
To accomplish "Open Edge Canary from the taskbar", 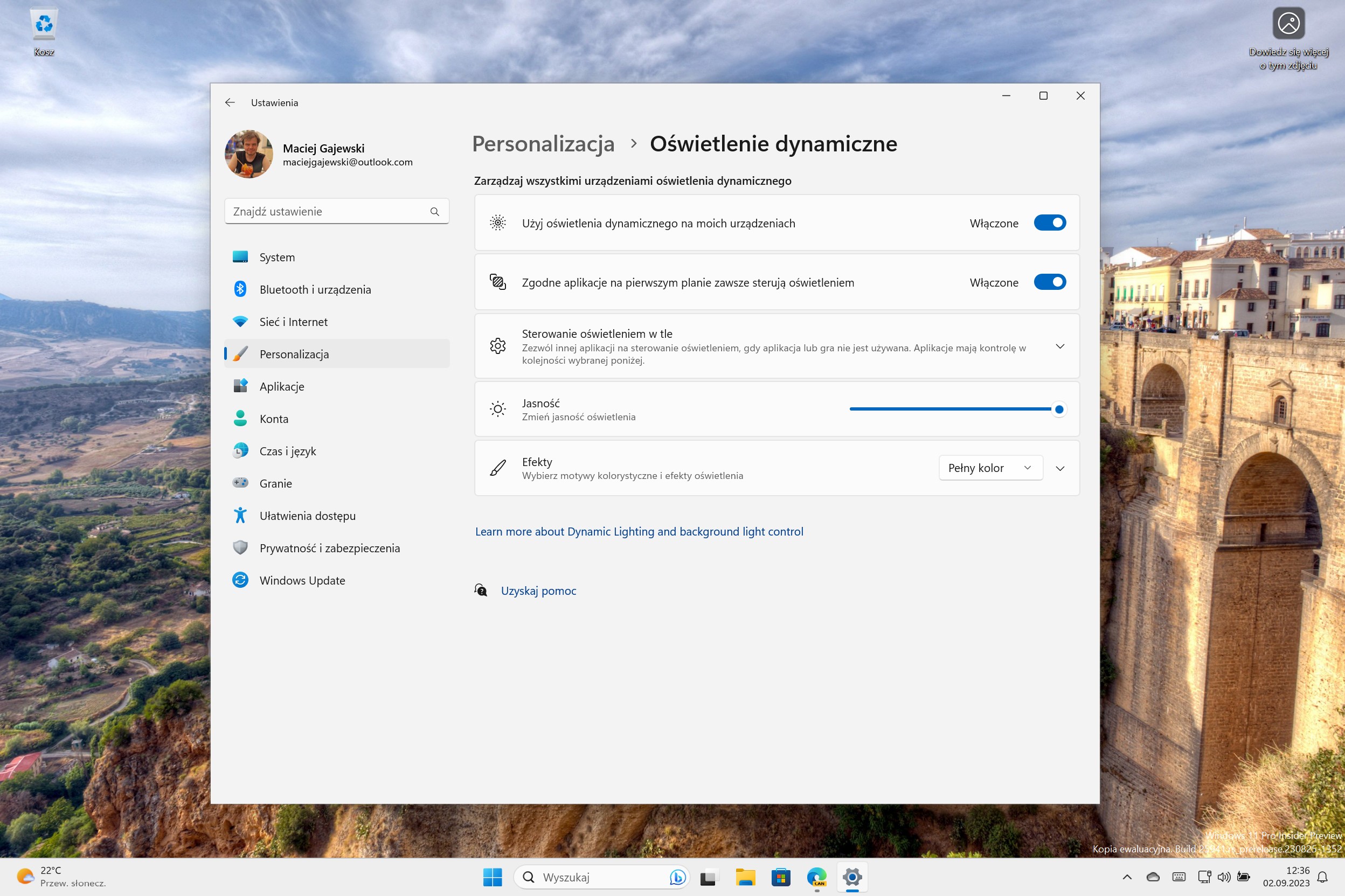I will point(816,877).
